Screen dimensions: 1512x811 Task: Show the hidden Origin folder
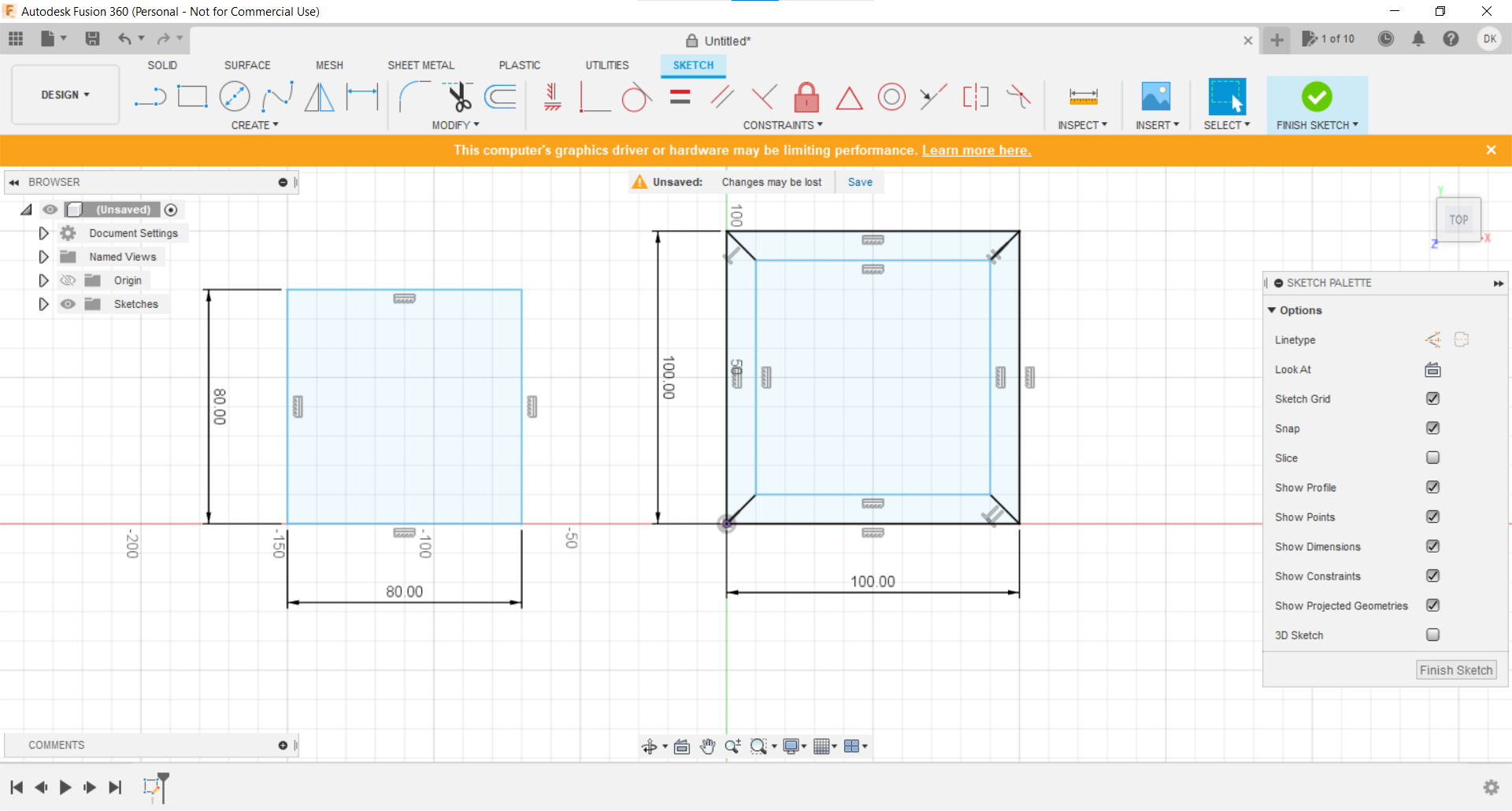(x=69, y=280)
